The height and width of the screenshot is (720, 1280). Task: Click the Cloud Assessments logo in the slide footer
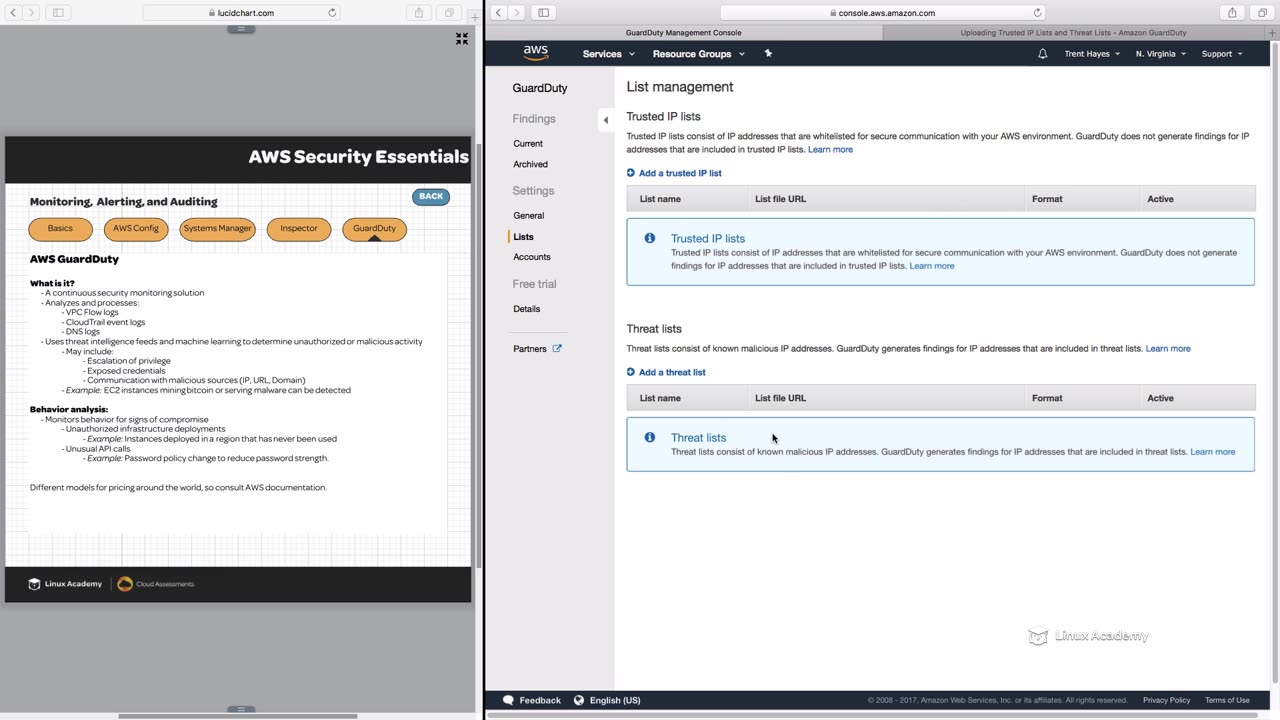click(156, 584)
